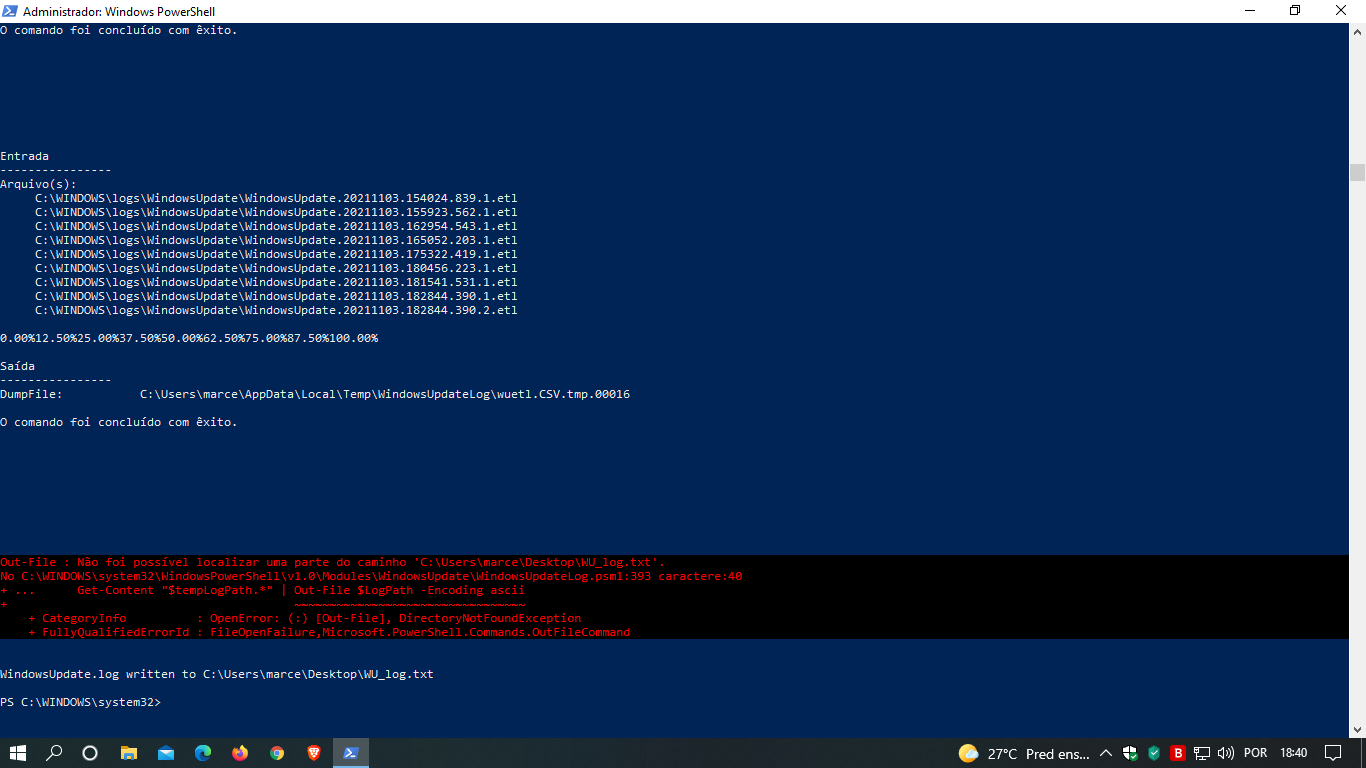Open the network tray icon
Viewport: 1366px width, 768px height.
(1202, 753)
